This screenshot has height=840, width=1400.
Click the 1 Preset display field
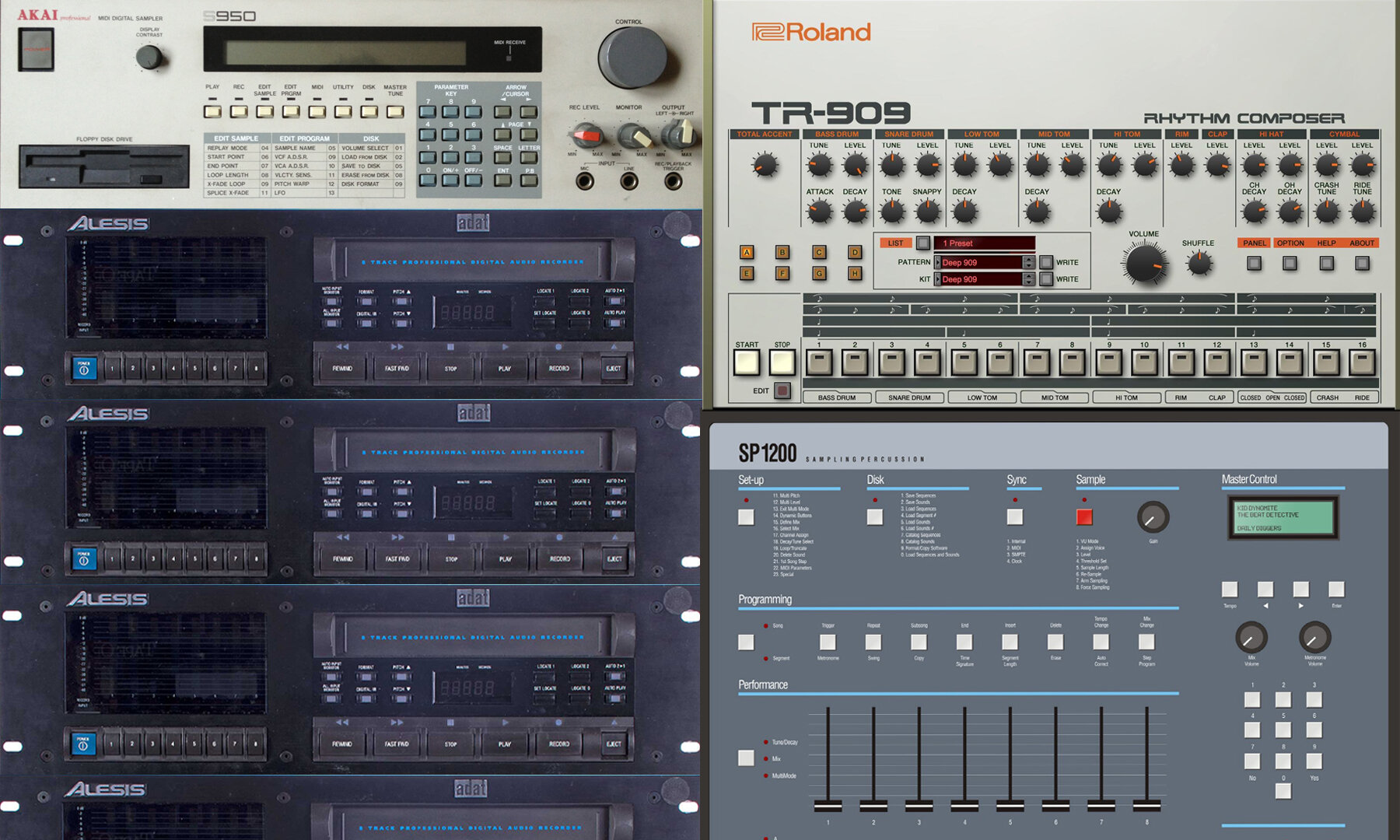pyautogui.click(x=984, y=243)
